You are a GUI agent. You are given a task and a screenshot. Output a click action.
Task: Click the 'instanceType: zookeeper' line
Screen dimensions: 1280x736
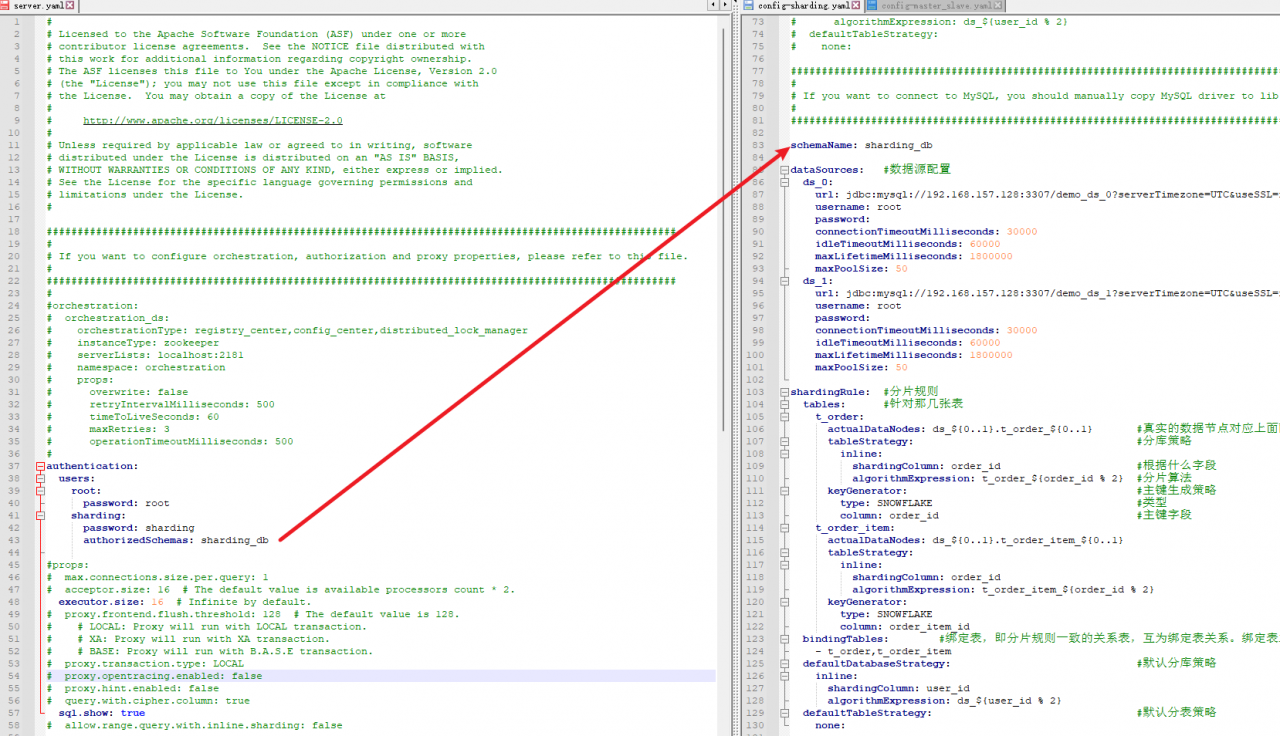point(134,343)
